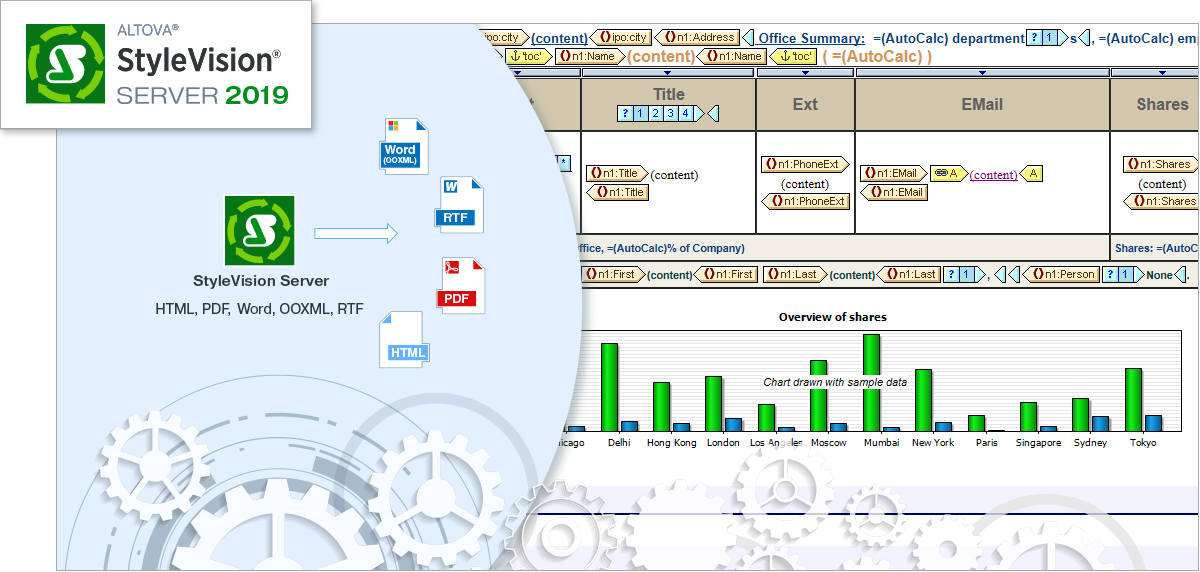
Task: Click condition branch 1 after n1:Person tag
Action: point(1124,274)
